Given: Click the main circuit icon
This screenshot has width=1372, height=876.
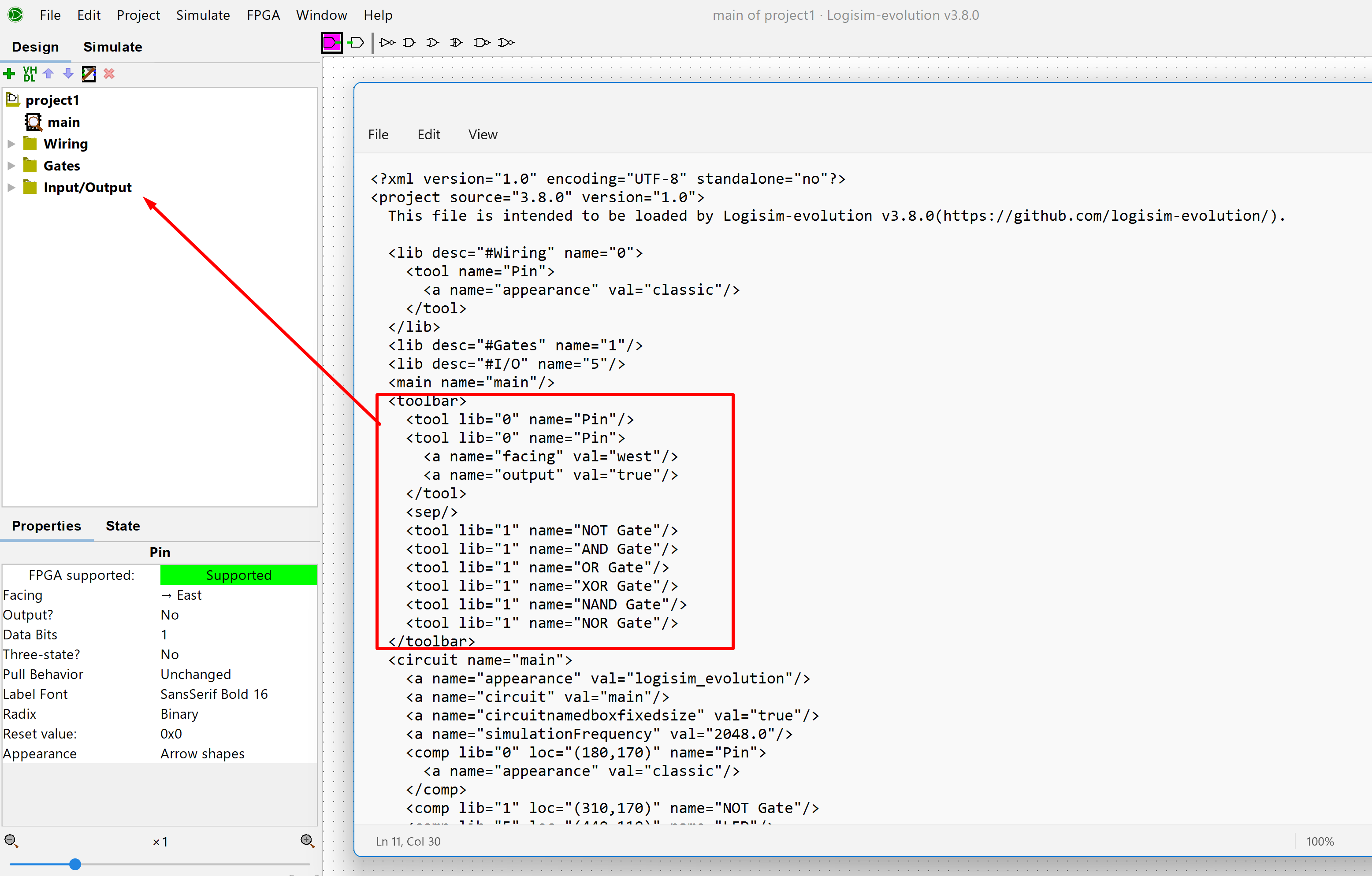Looking at the screenshot, I should coord(33,122).
